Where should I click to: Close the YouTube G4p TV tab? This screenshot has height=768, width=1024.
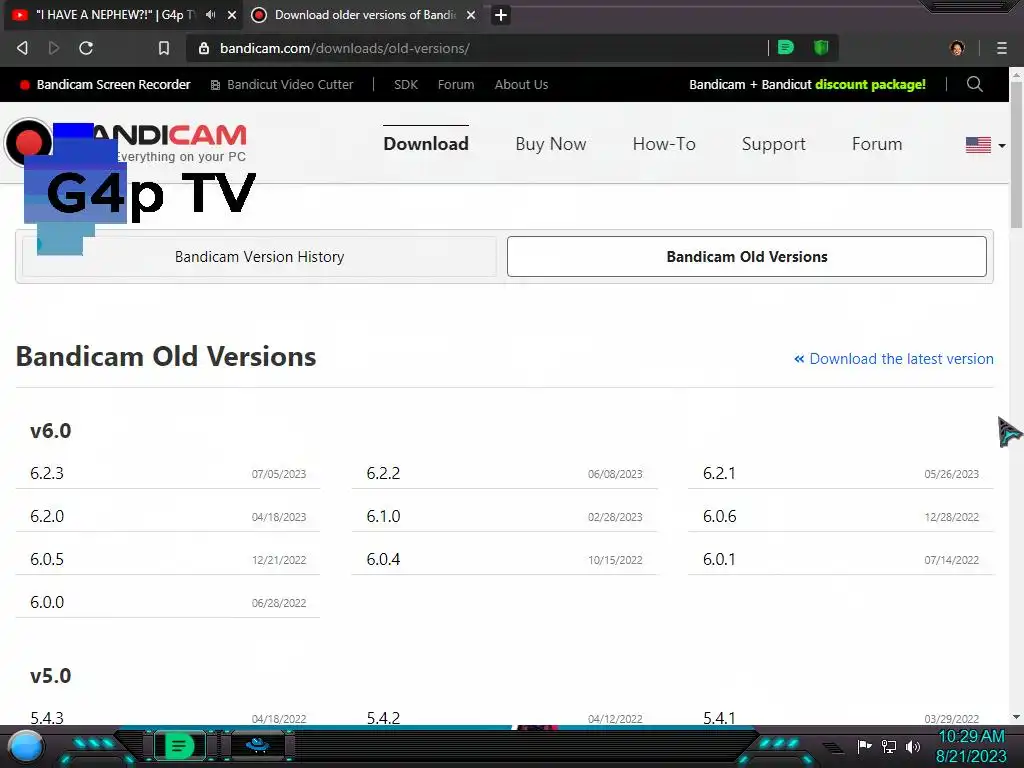point(232,15)
